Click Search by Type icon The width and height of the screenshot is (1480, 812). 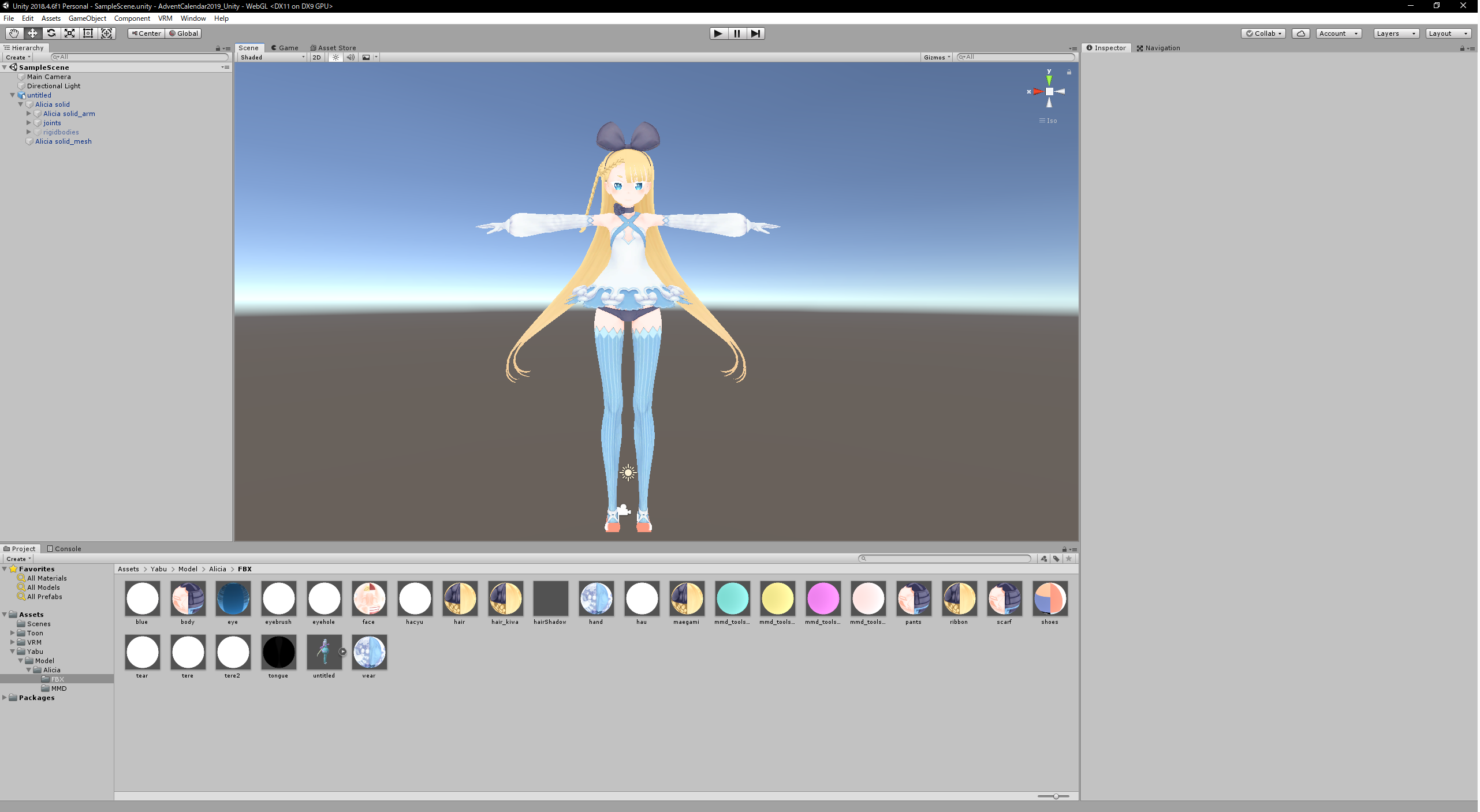pyautogui.click(x=1044, y=559)
